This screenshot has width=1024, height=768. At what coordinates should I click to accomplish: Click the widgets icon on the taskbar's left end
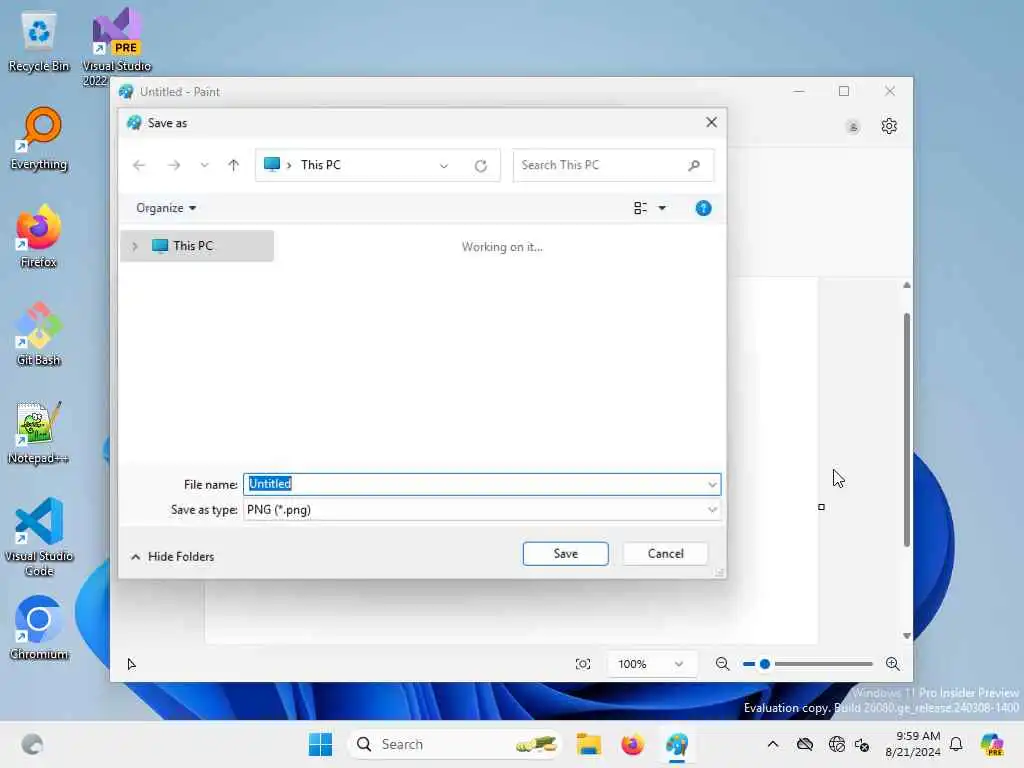(32, 744)
